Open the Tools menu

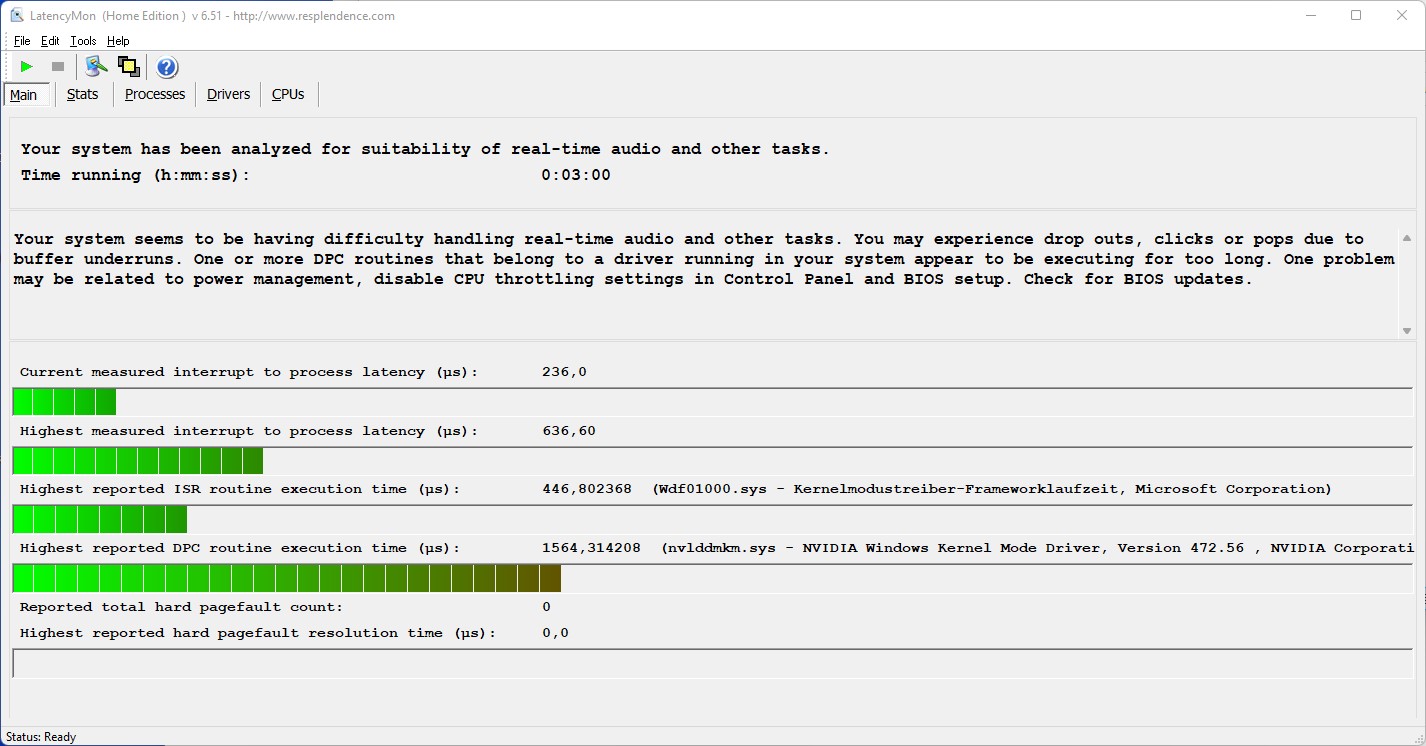tap(83, 41)
